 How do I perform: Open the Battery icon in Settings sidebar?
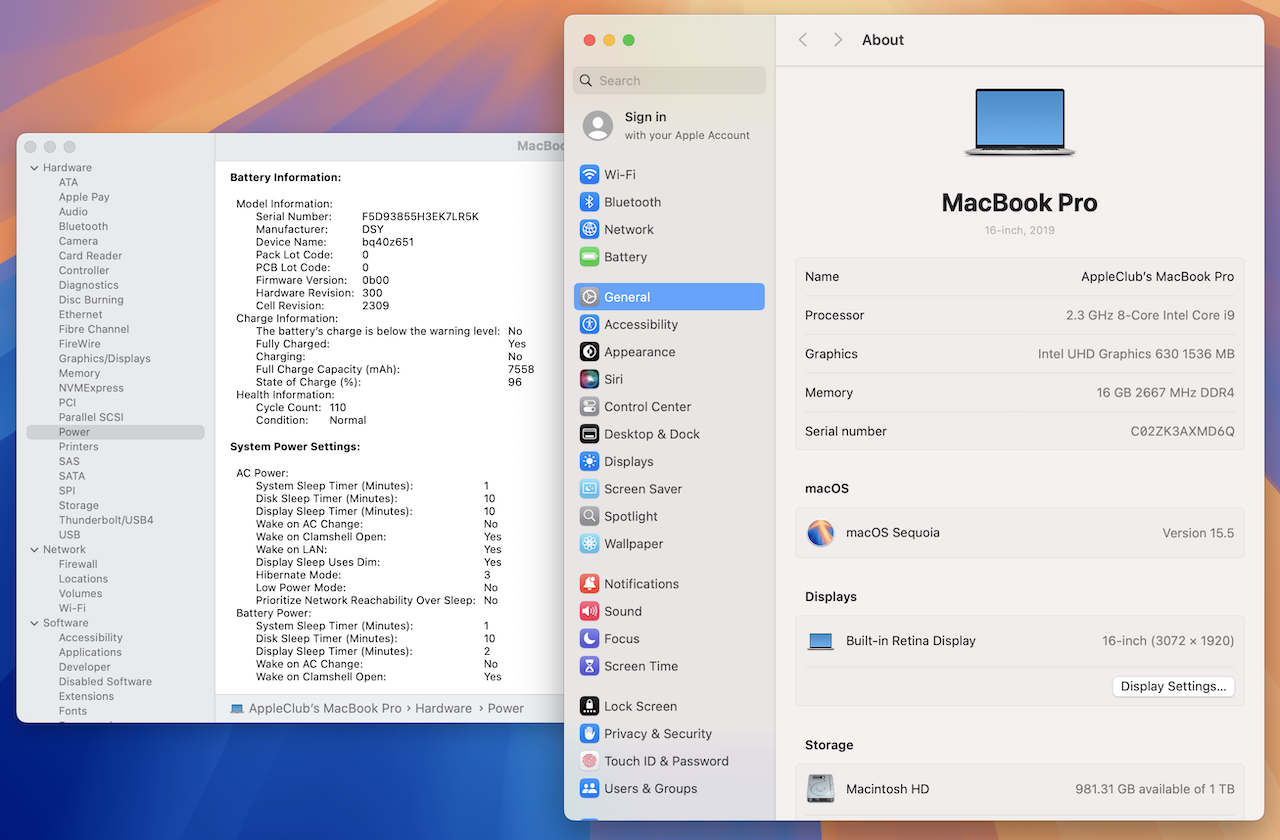[x=589, y=257]
